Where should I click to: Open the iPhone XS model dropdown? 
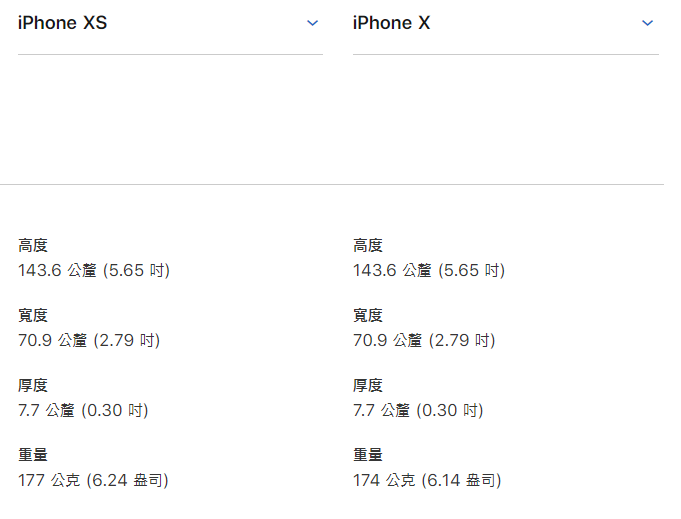coord(170,23)
